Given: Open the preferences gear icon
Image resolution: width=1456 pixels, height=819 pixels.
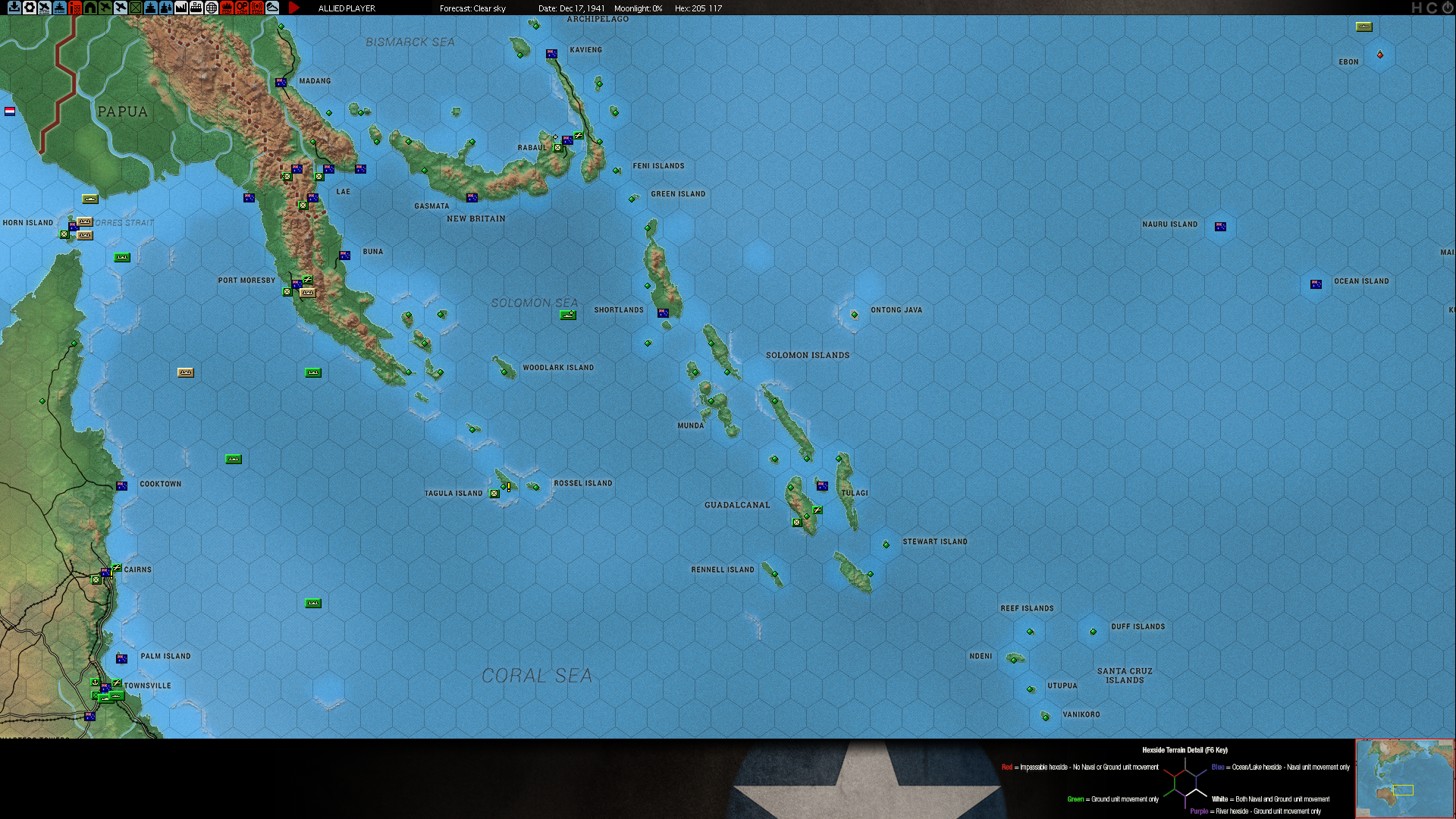Looking at the screenshot, I should pos(29,8).
